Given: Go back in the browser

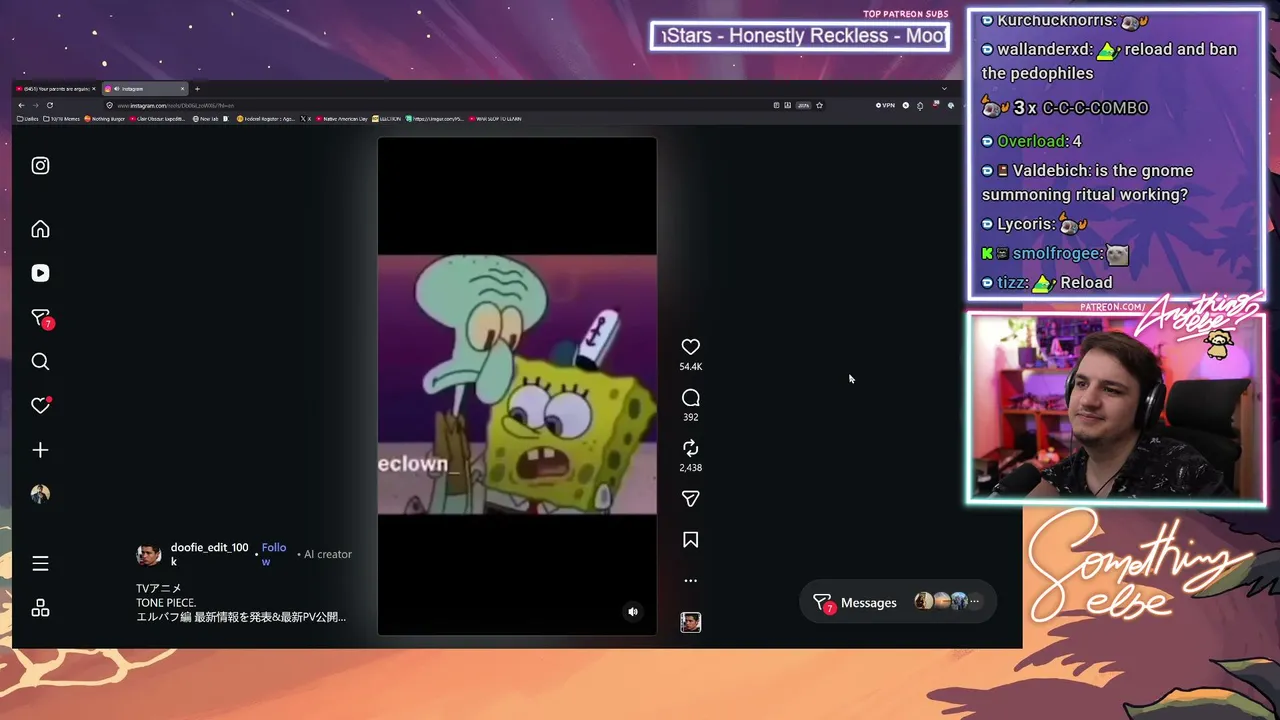Looking at the screenshot, I should point(21,105).
